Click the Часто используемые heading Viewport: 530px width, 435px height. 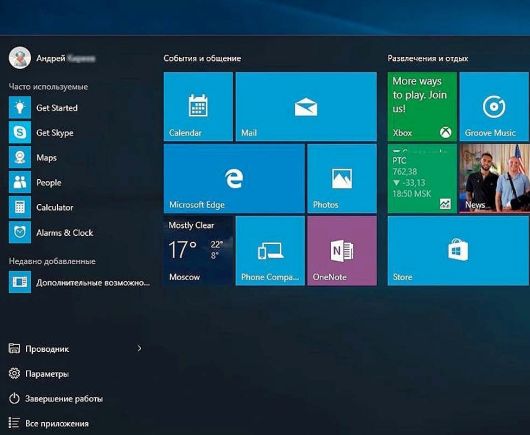pos(48,87)
